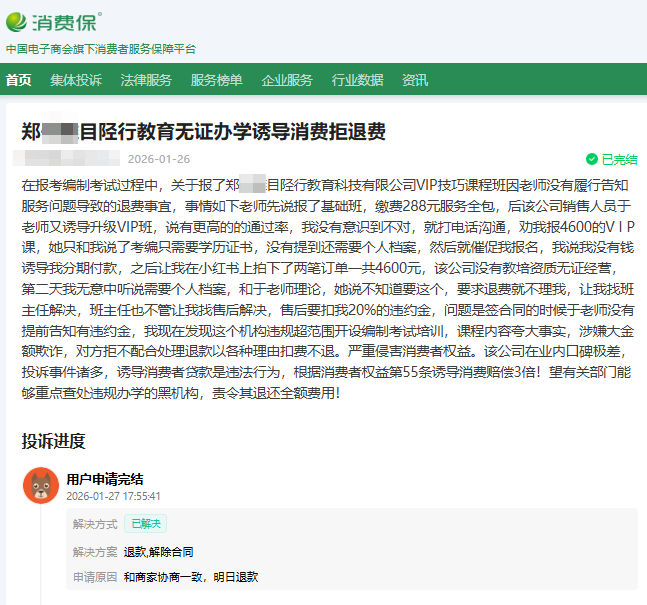Image resolution: width=647 pixels, height=605 pixels.
Task: Open the 服务榜单 page
Action: point(216,80)
